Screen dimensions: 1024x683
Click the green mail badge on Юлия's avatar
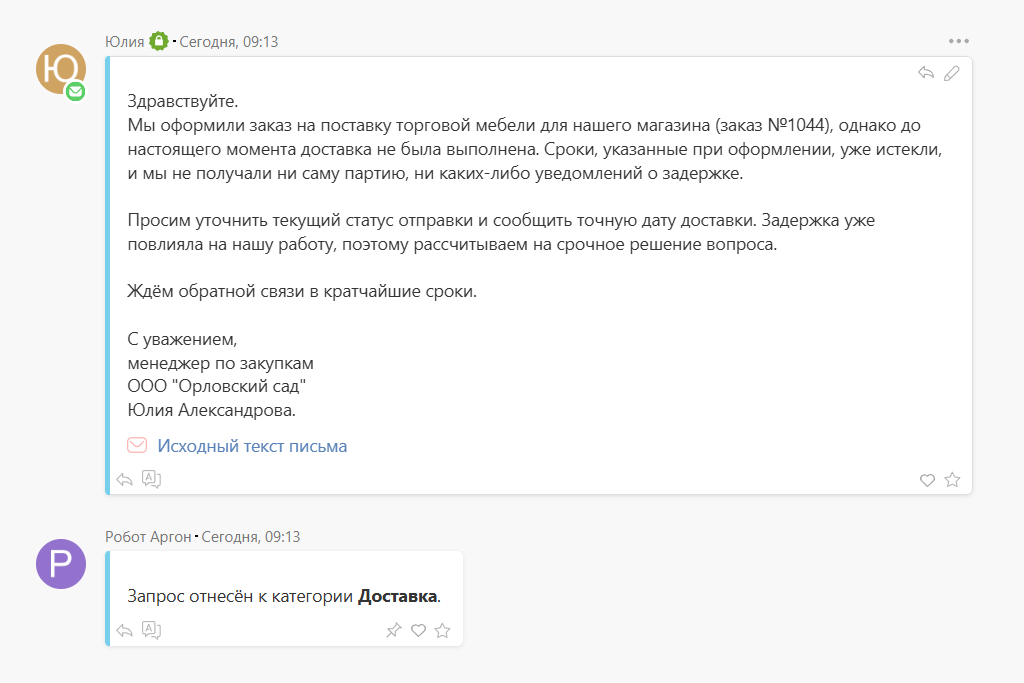pyautogui.click(x=75, y=92)
